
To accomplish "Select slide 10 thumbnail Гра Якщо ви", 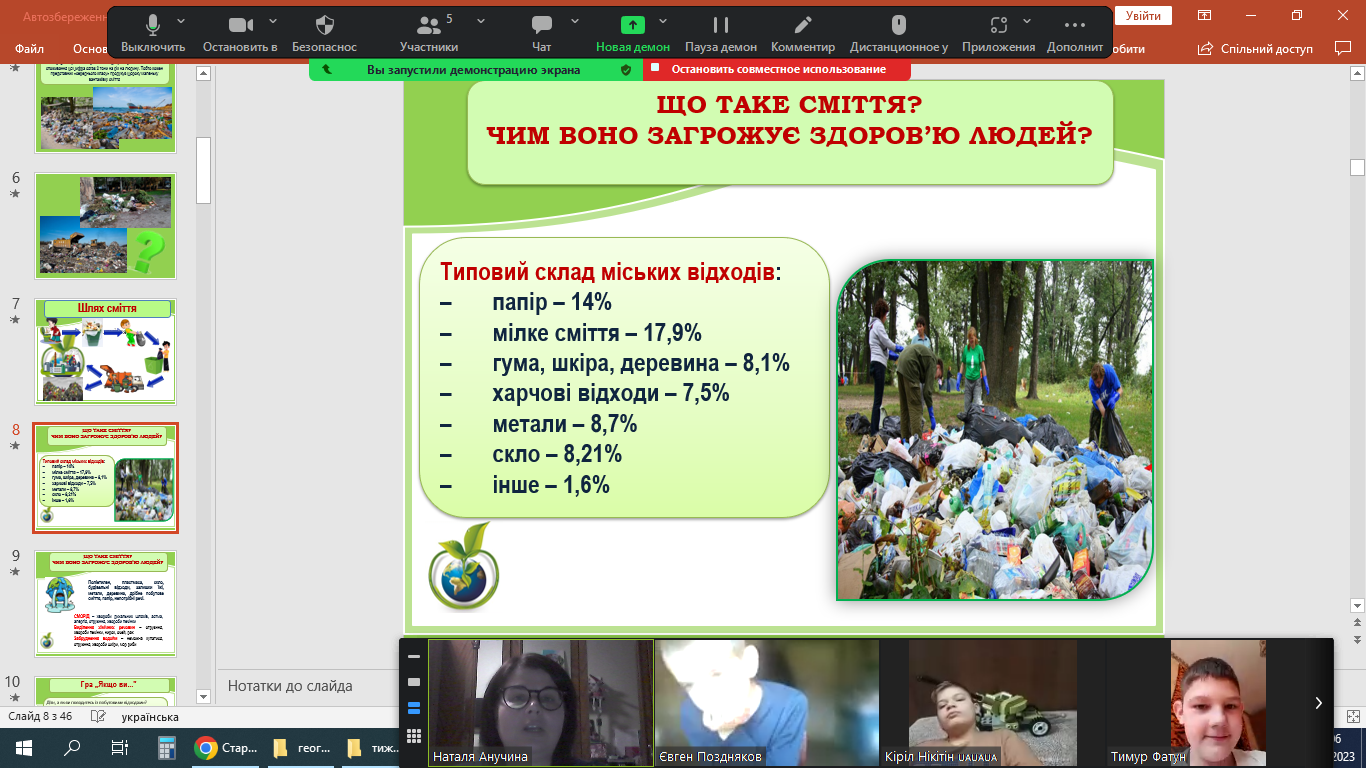I will [105, 690].
